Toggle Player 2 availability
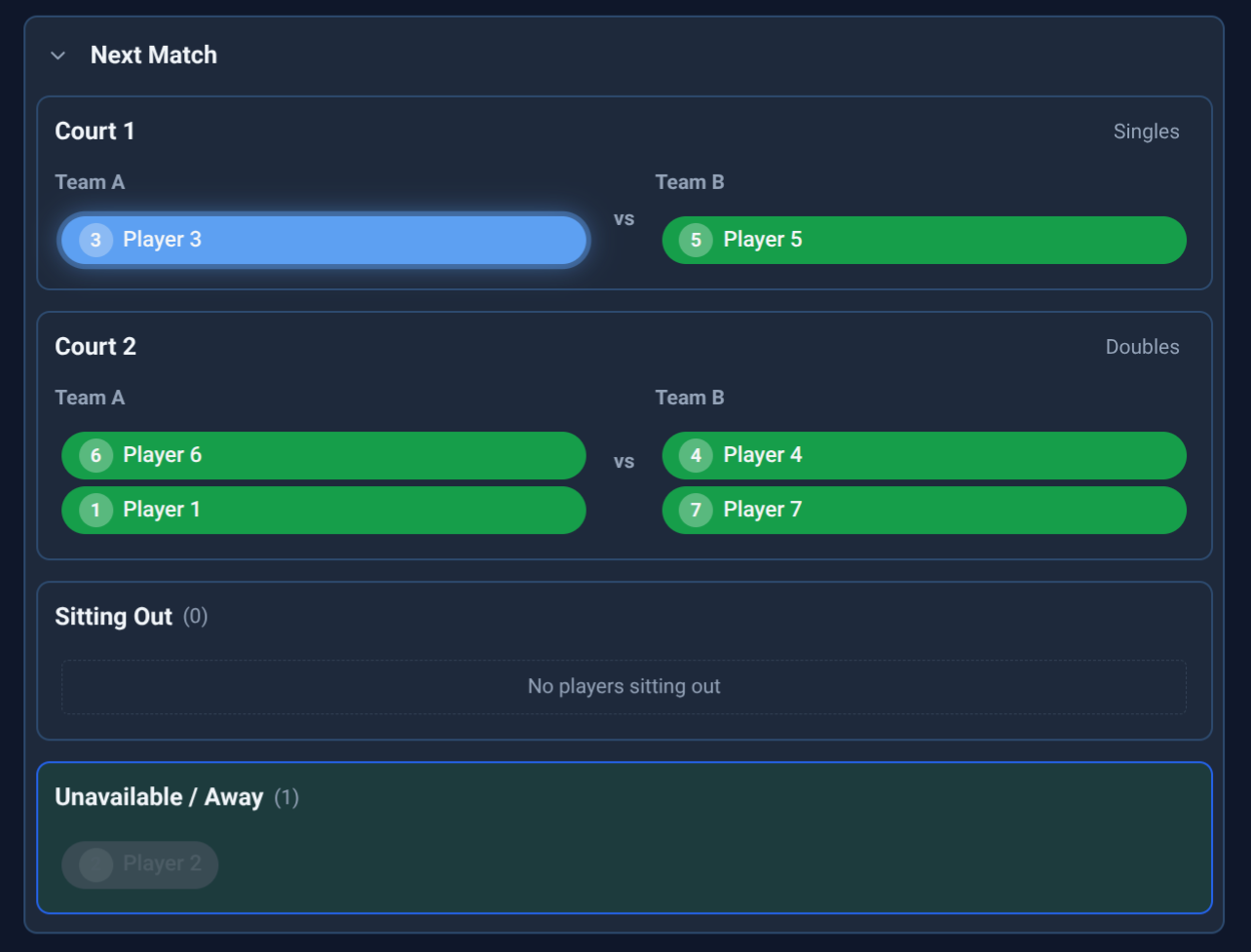This screenshot has width=1251, height=952. click(x=139, y=864)
